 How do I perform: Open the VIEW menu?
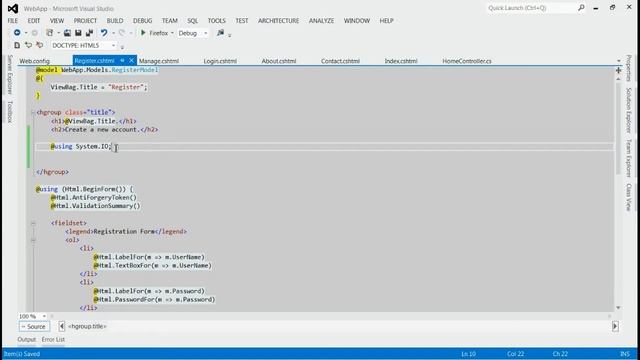[57, 20]
